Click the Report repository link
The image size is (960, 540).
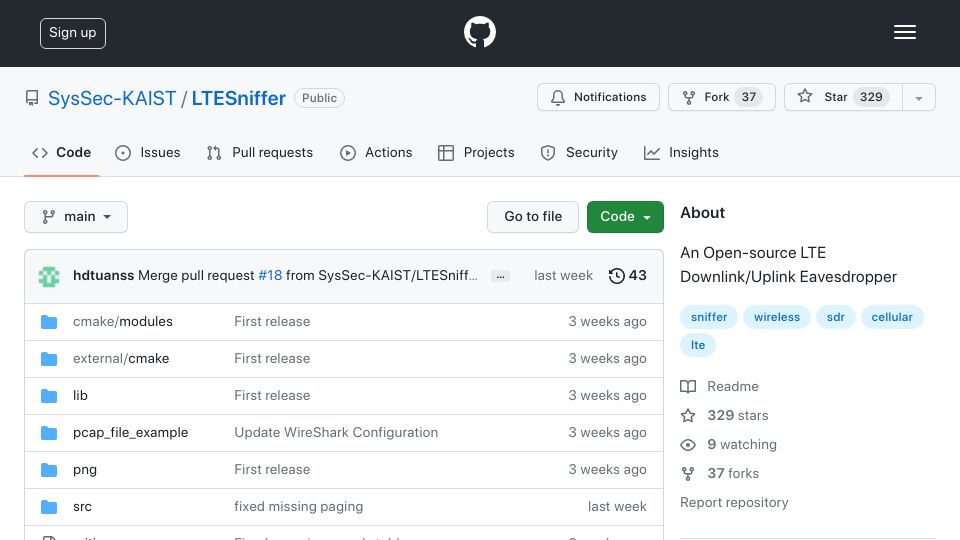(x=734, y=503)
